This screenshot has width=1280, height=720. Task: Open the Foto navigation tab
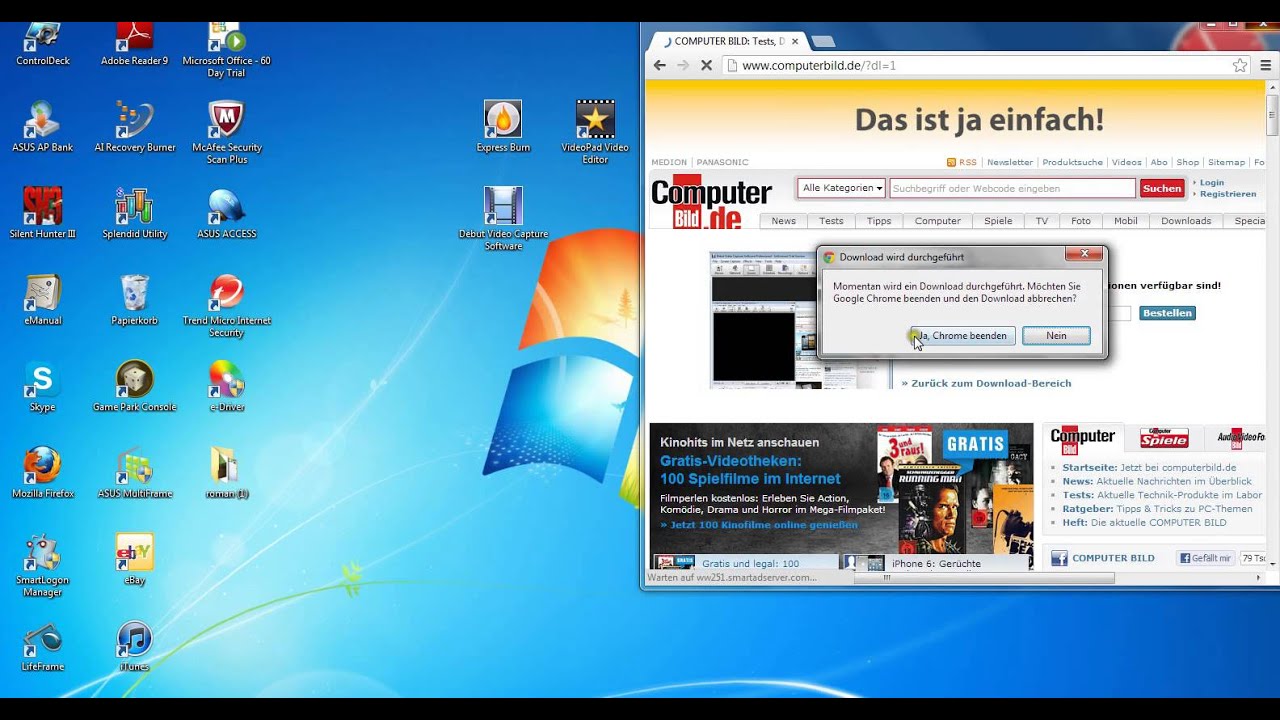point(1081,221)
